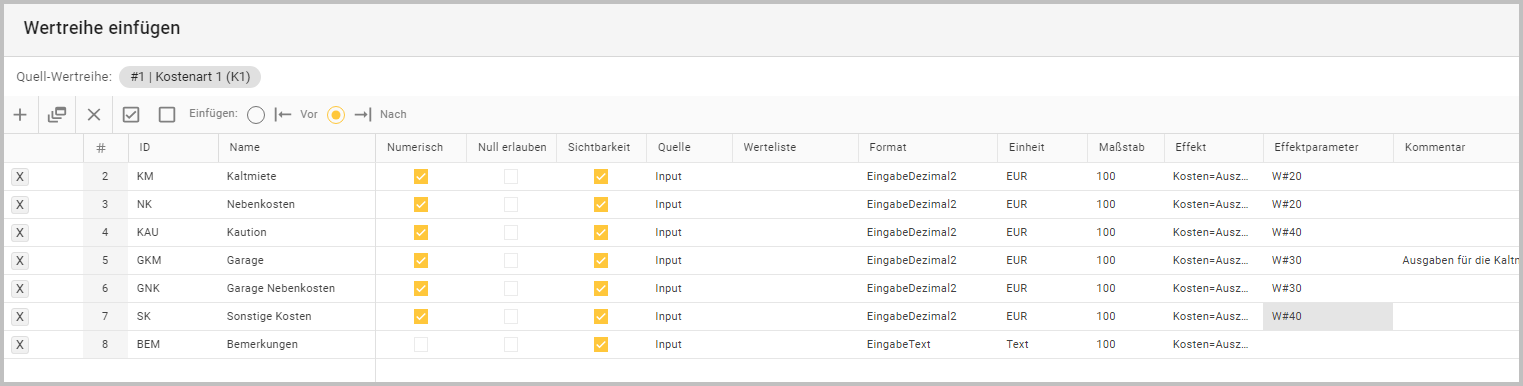Screen dimensions: 1523x386
Task: Remove the Bemerkungen row with its X button
Action: 21,345
